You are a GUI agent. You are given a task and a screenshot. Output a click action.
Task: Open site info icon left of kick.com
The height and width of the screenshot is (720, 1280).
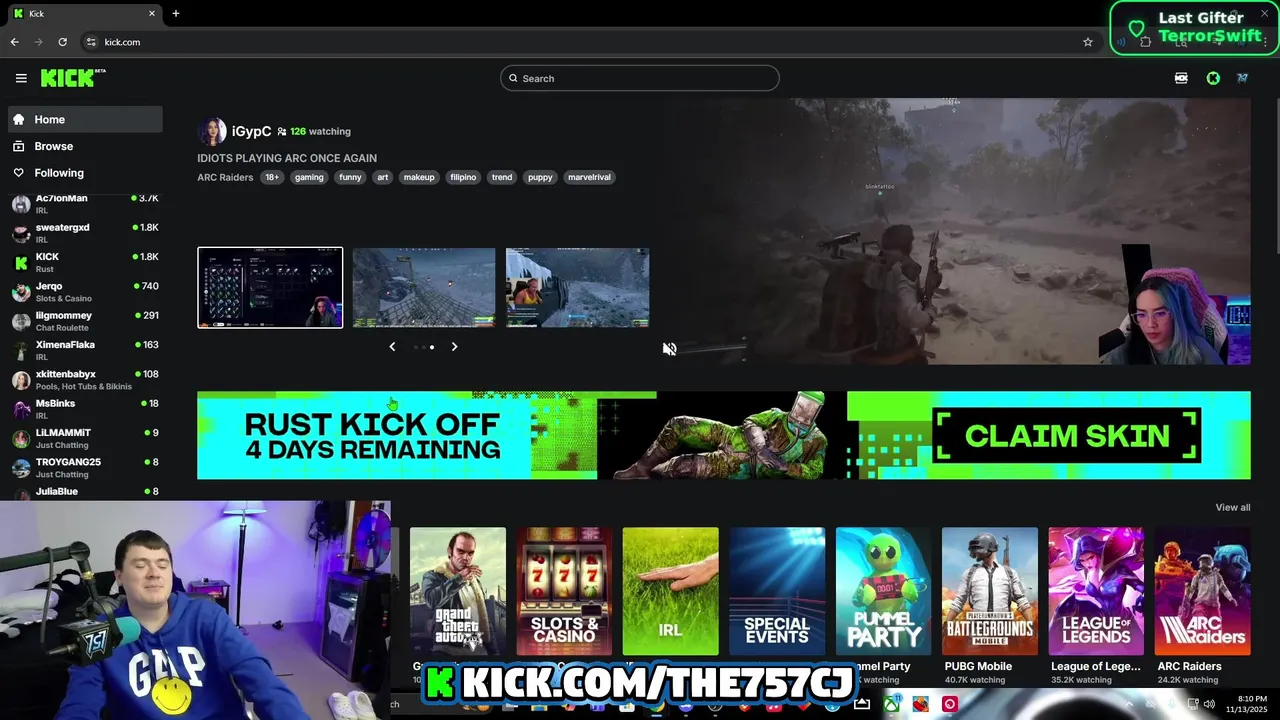point(91,42)
